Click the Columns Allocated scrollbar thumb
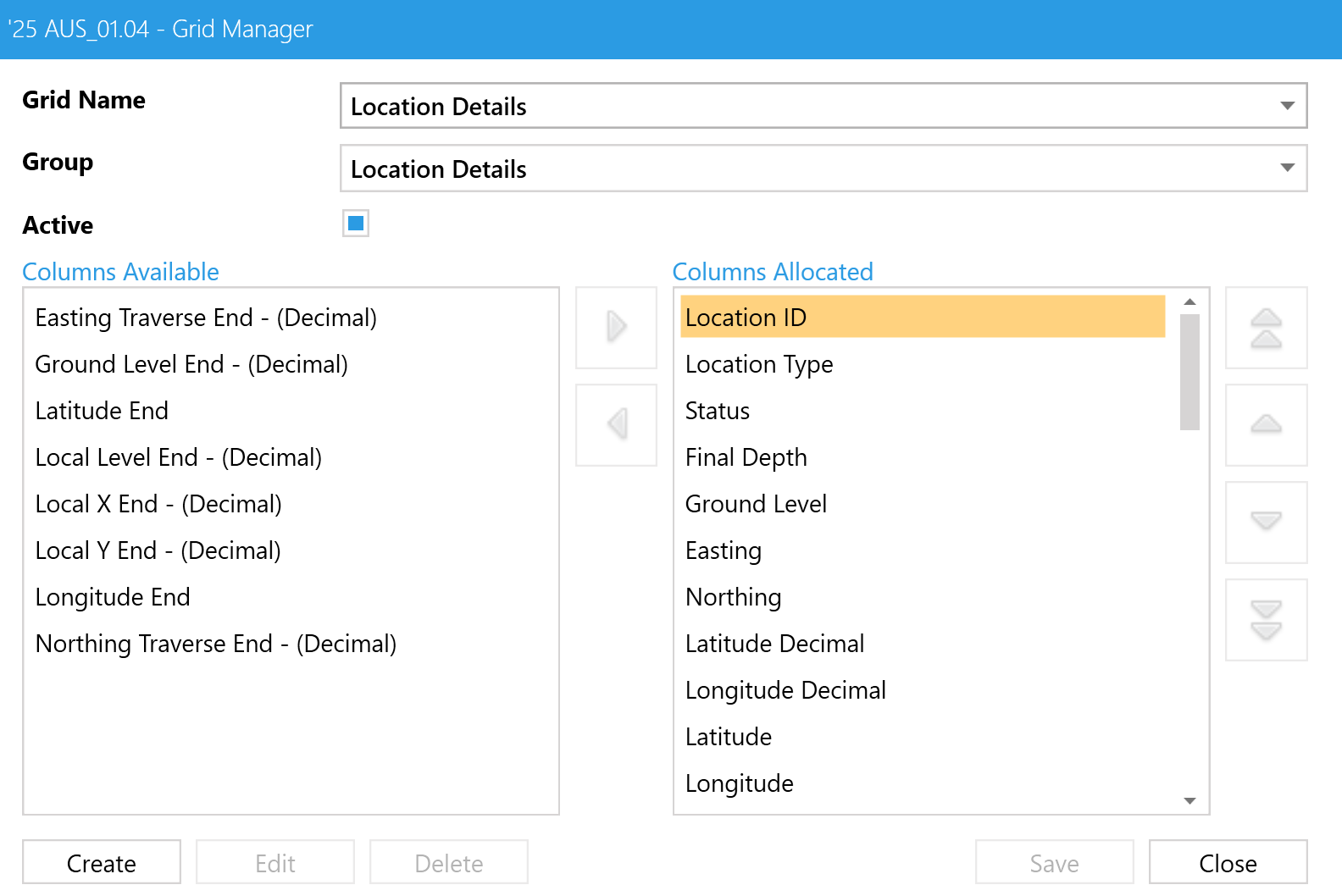 (x=1189, y=371)
